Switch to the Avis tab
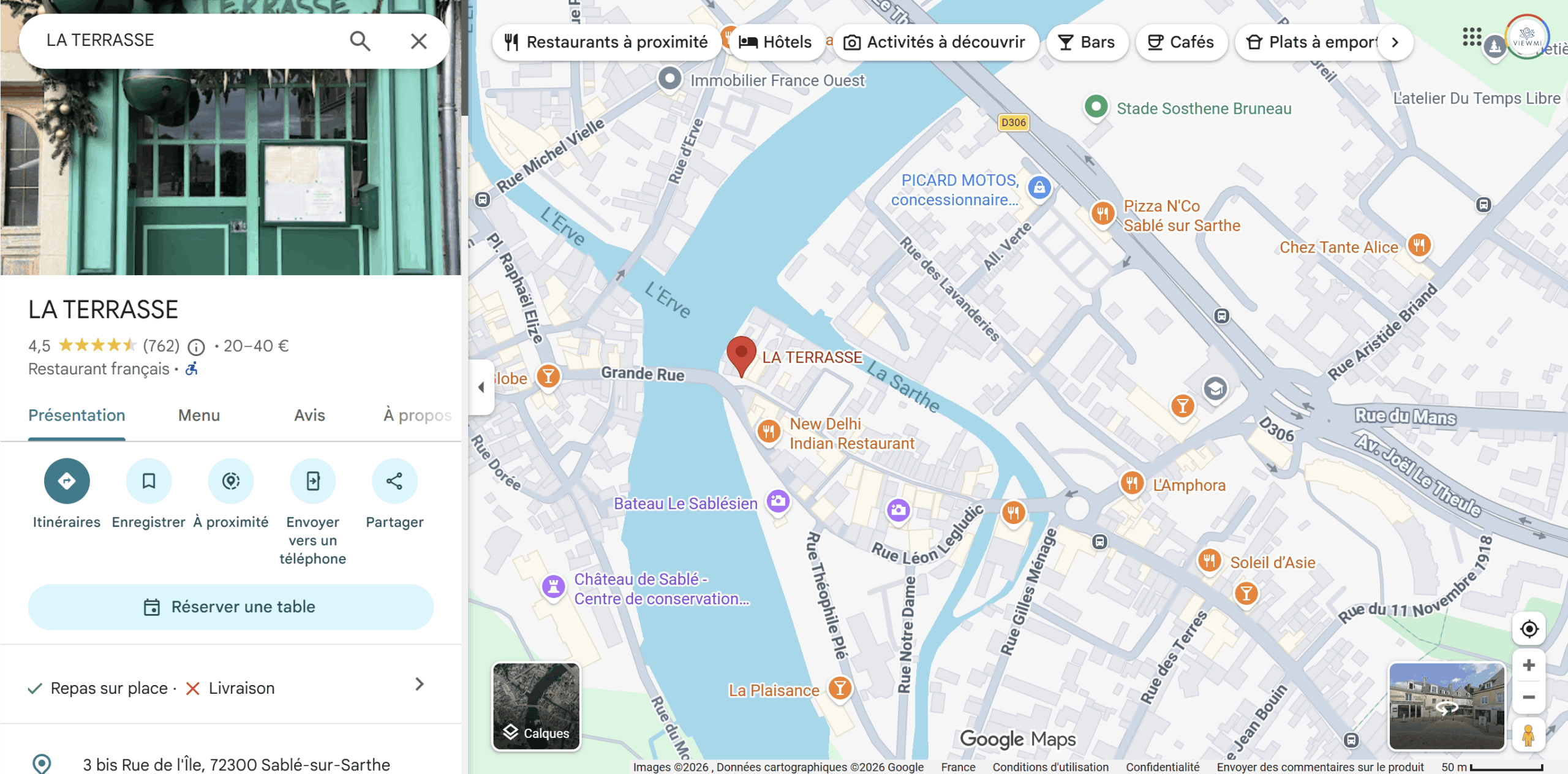 309,415
